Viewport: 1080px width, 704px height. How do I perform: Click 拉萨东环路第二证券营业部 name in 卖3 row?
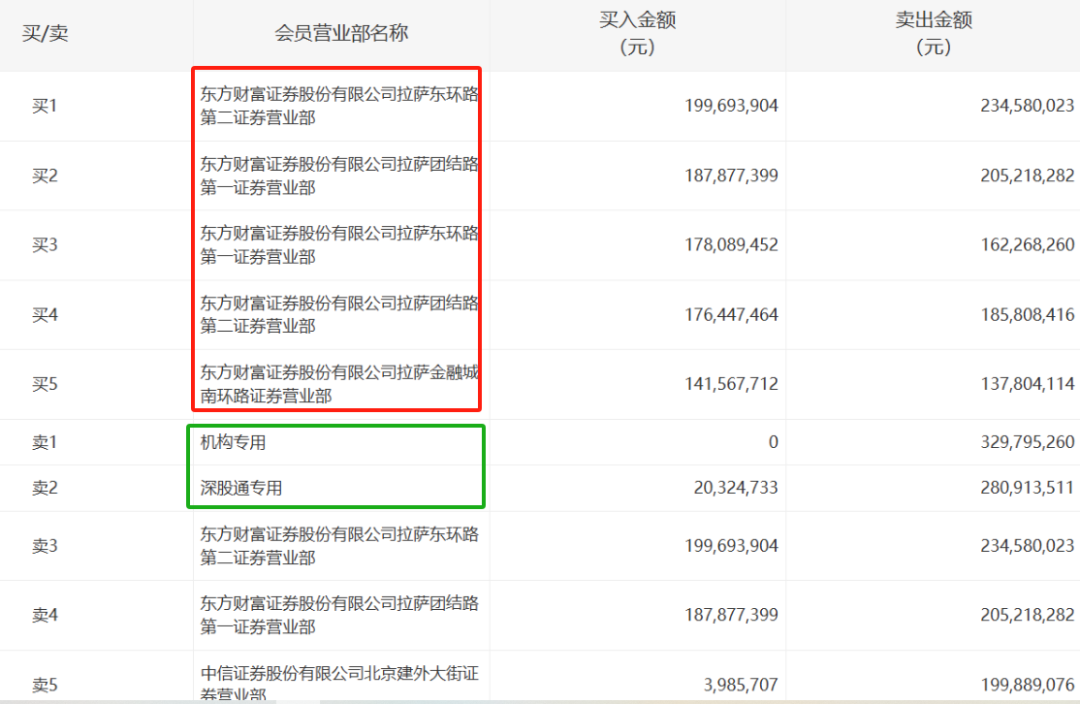pyautogui.click(x=339, y=546)
